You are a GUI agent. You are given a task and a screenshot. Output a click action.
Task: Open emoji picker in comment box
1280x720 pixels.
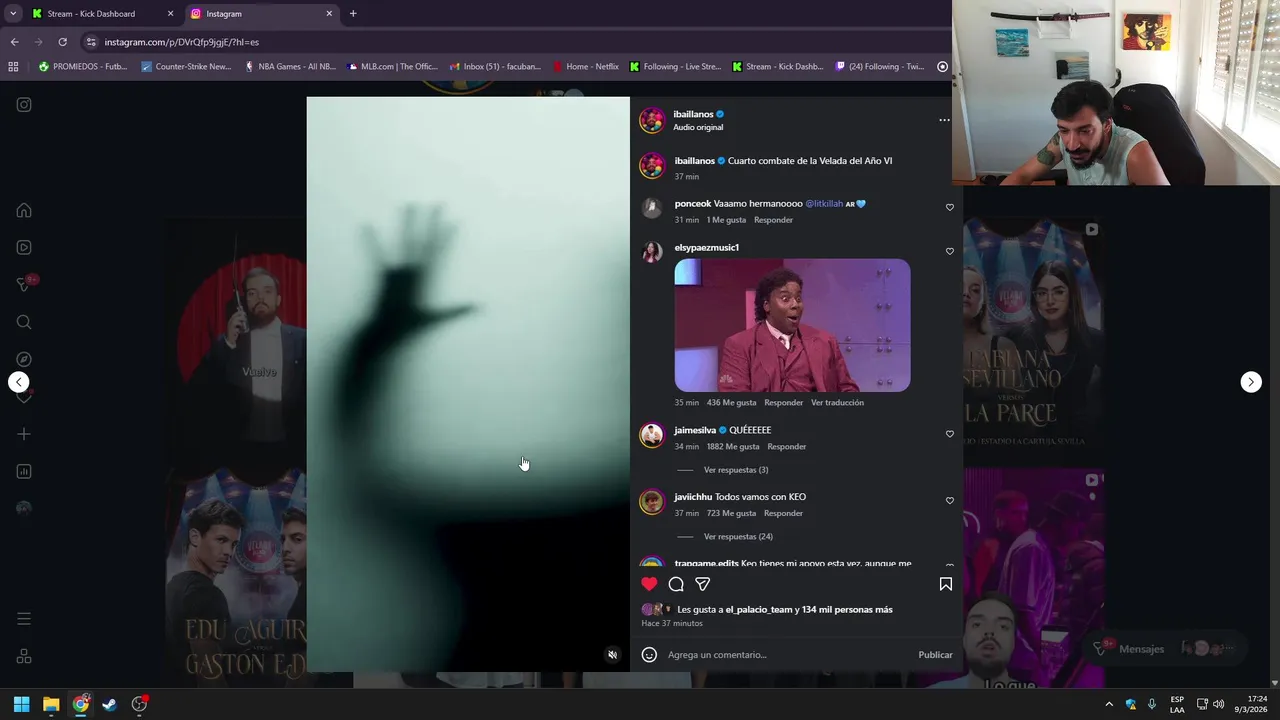(x=649, y=655)
